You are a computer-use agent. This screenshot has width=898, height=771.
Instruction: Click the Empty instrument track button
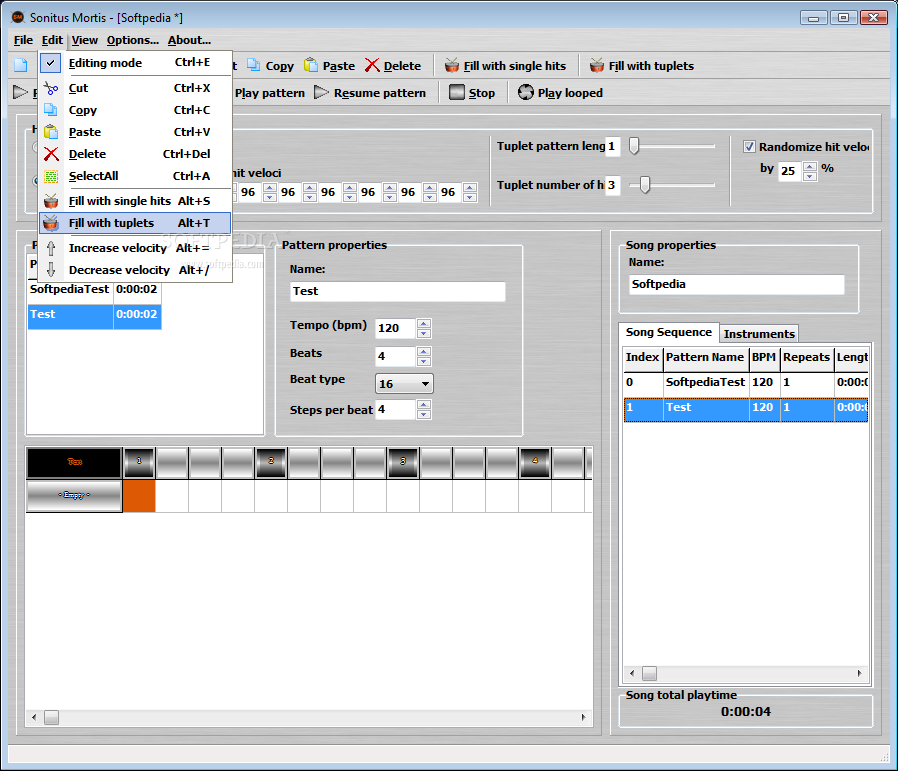[74, 495]
